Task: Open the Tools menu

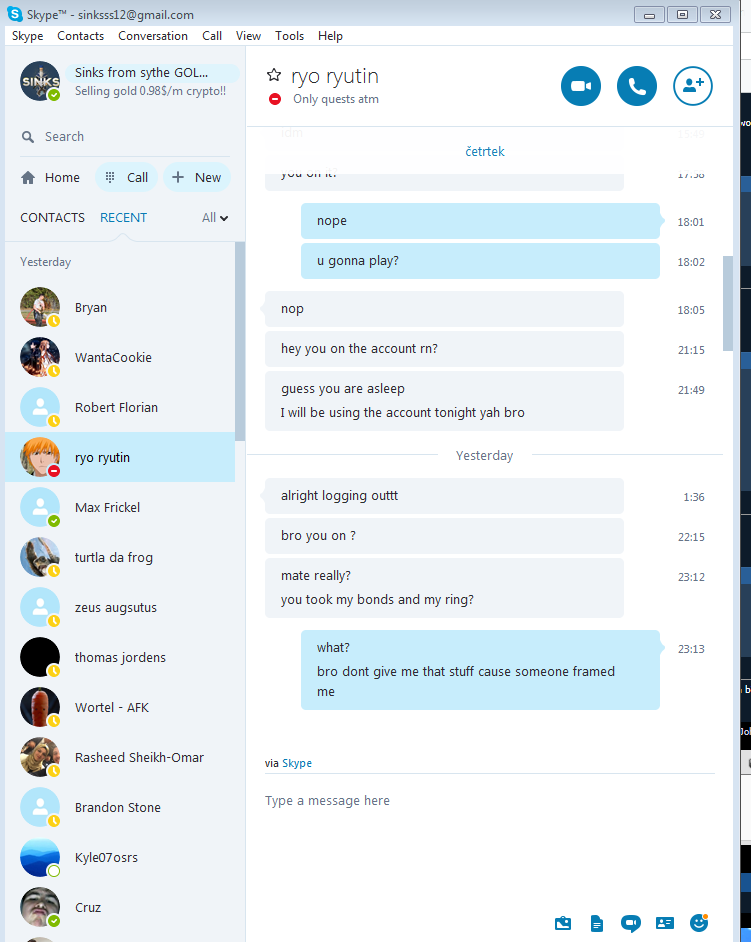Action: [x=289, y=35]
